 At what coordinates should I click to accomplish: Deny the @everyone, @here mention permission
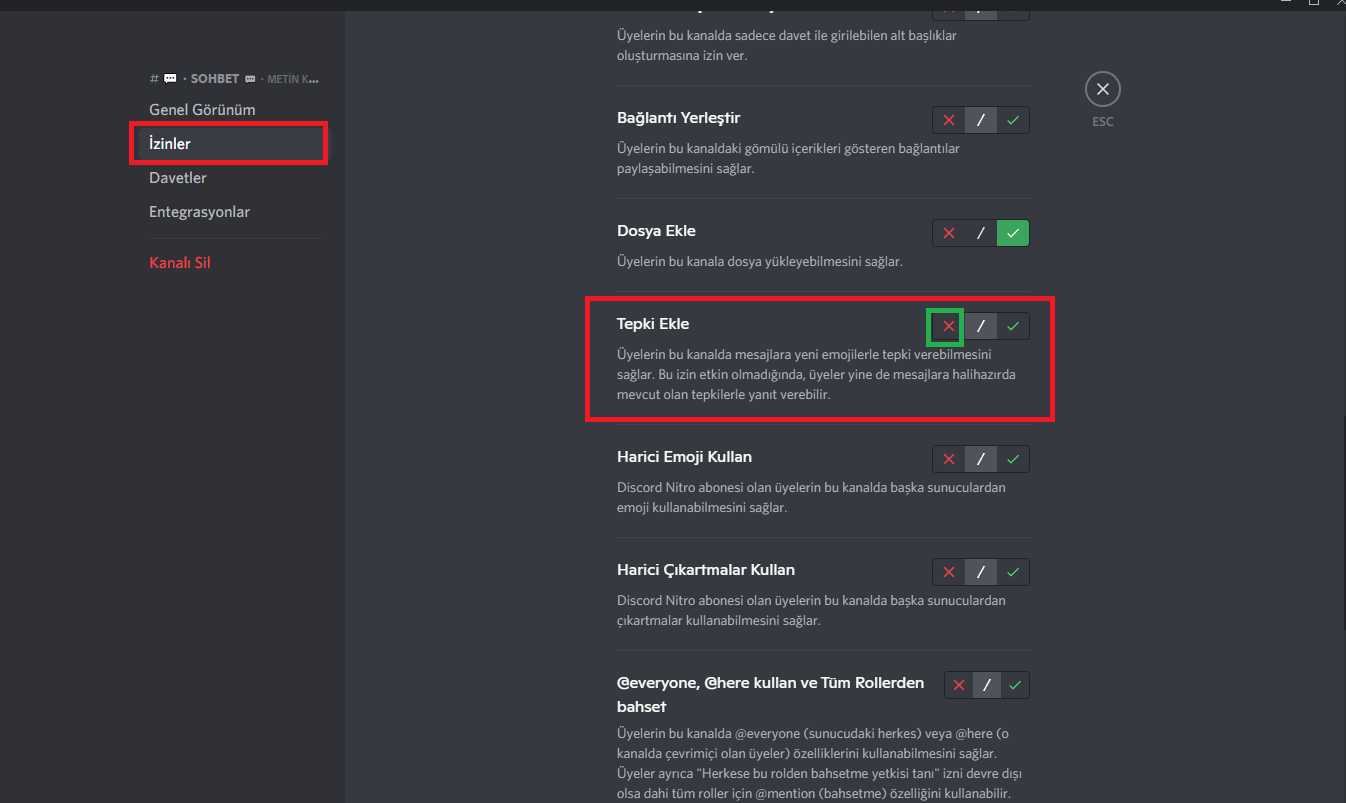(959, 685)
